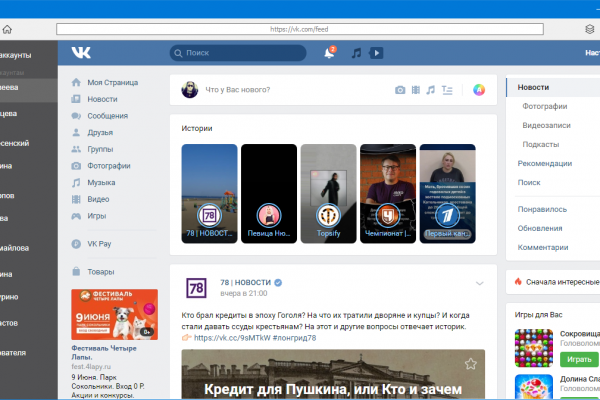600x400 pixels.
Task: Select Подкасты filter
Action: coord(541,144)
